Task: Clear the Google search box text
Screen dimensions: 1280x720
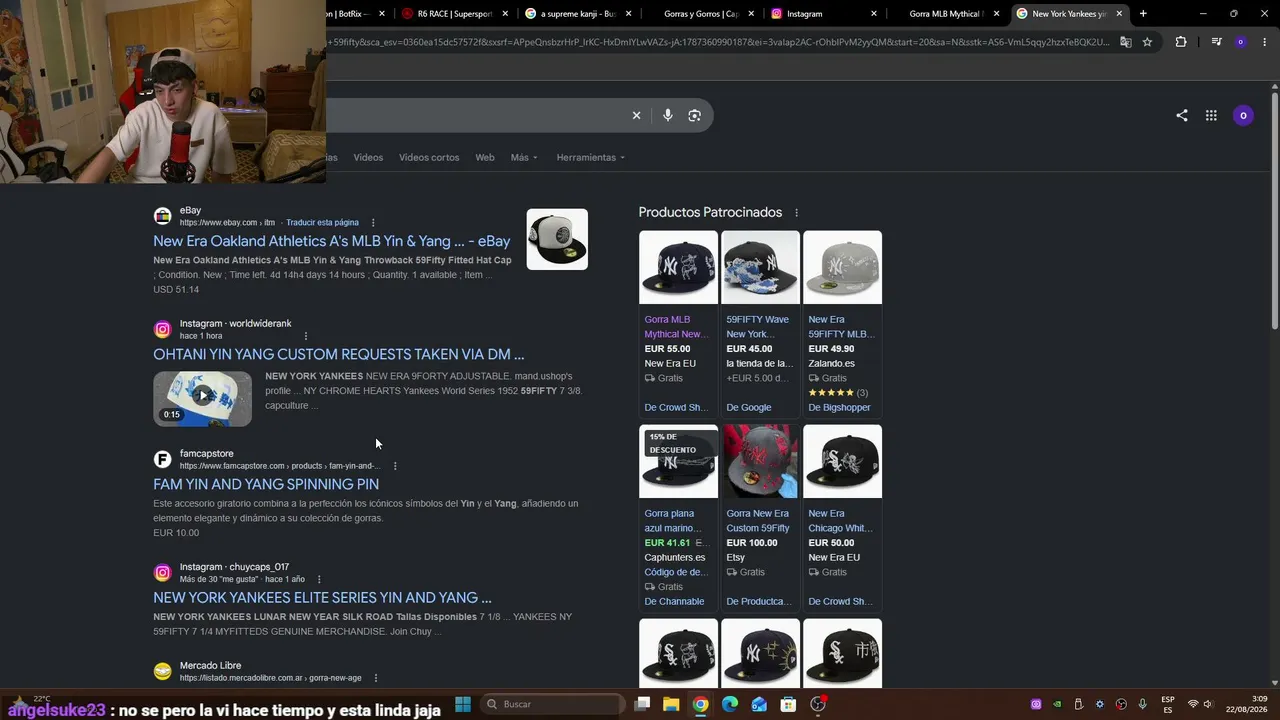Action: point(636,115)
